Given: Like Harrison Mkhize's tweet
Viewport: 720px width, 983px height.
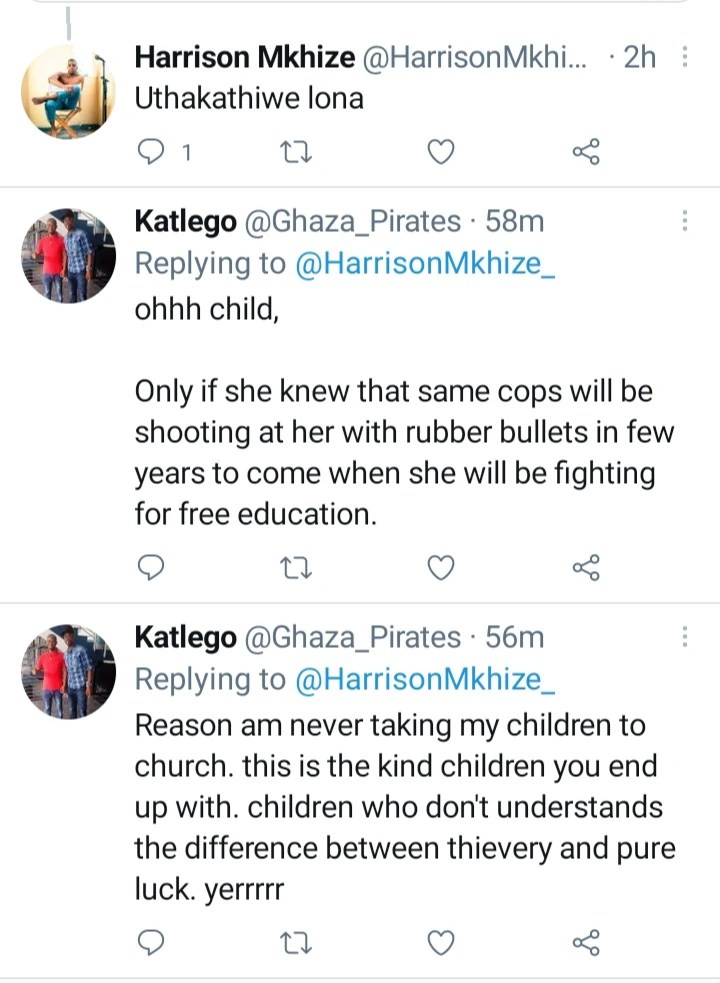Looking at the screenshot, I should tap(440, 152).
